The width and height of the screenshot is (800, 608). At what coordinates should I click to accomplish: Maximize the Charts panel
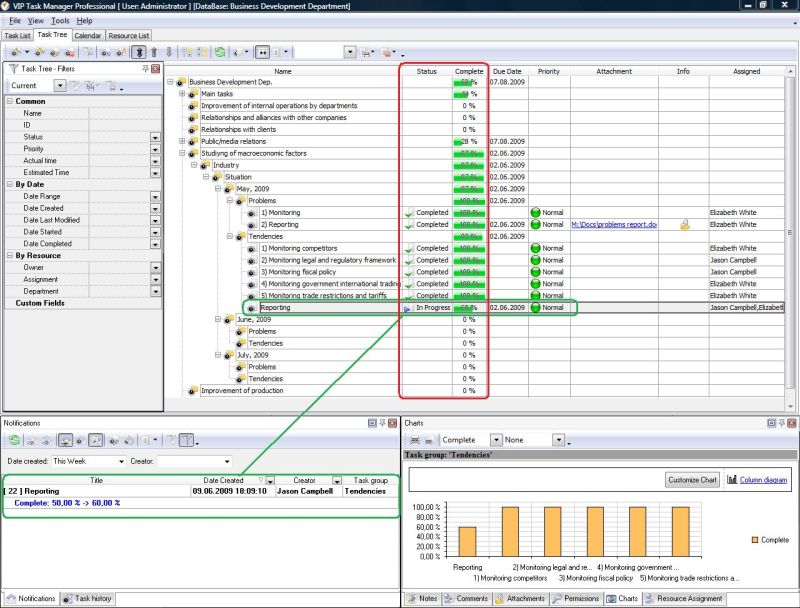click(x=771, y=423)
